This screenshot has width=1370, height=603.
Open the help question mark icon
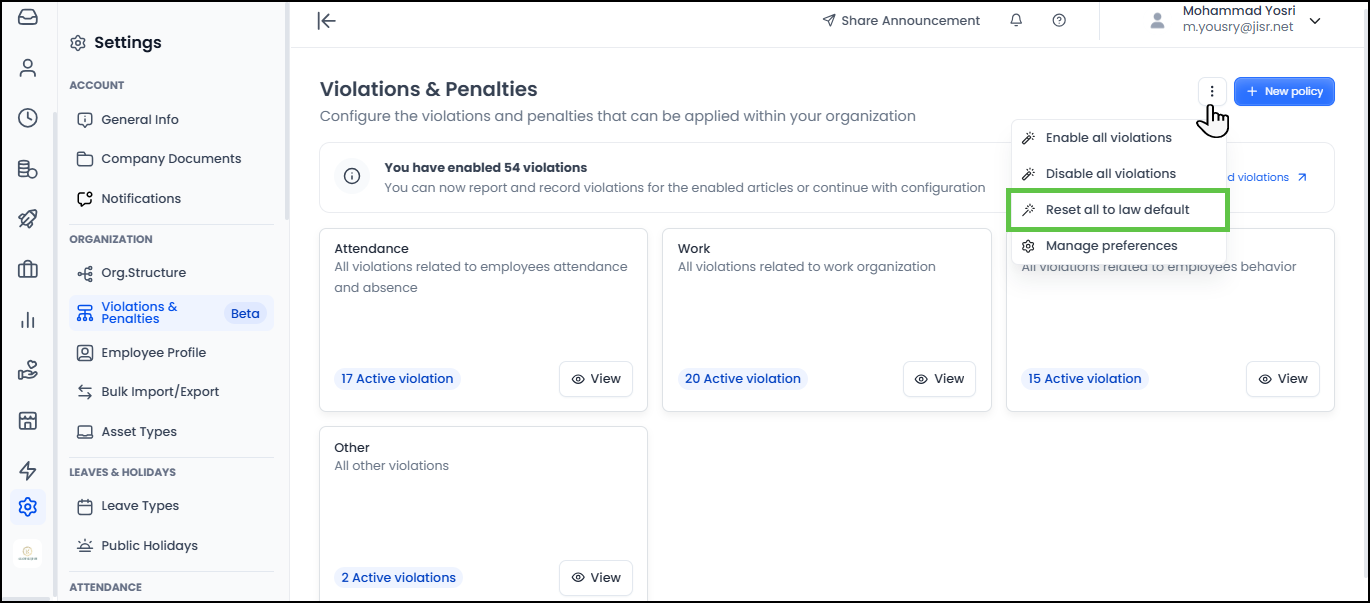[x=1059, y=21]
